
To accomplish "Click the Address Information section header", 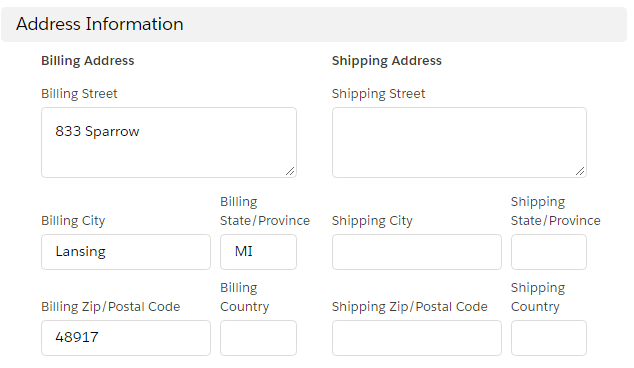I will point(314,24).
